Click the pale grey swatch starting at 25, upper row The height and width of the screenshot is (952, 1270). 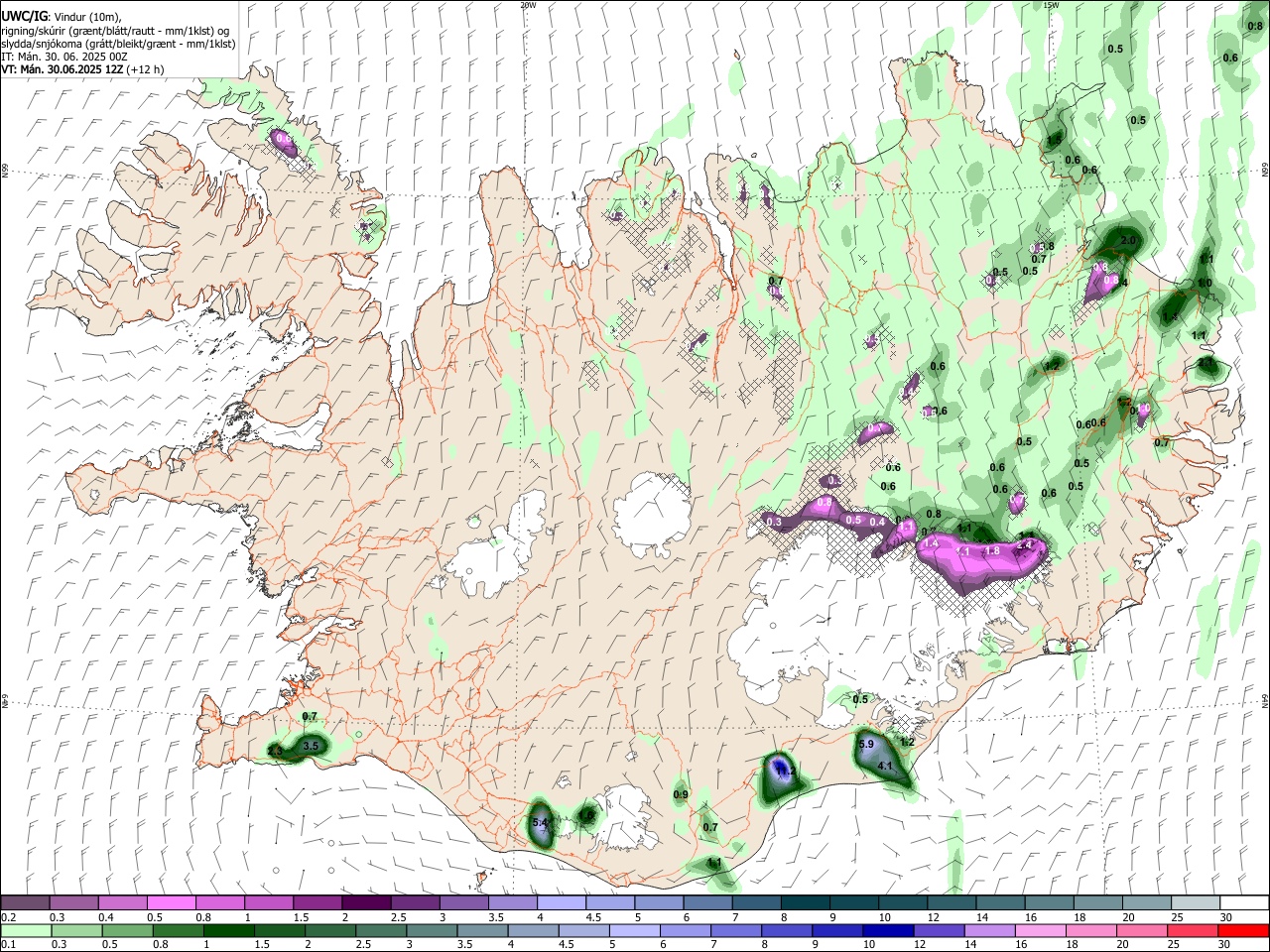[x=1197, y=903]
